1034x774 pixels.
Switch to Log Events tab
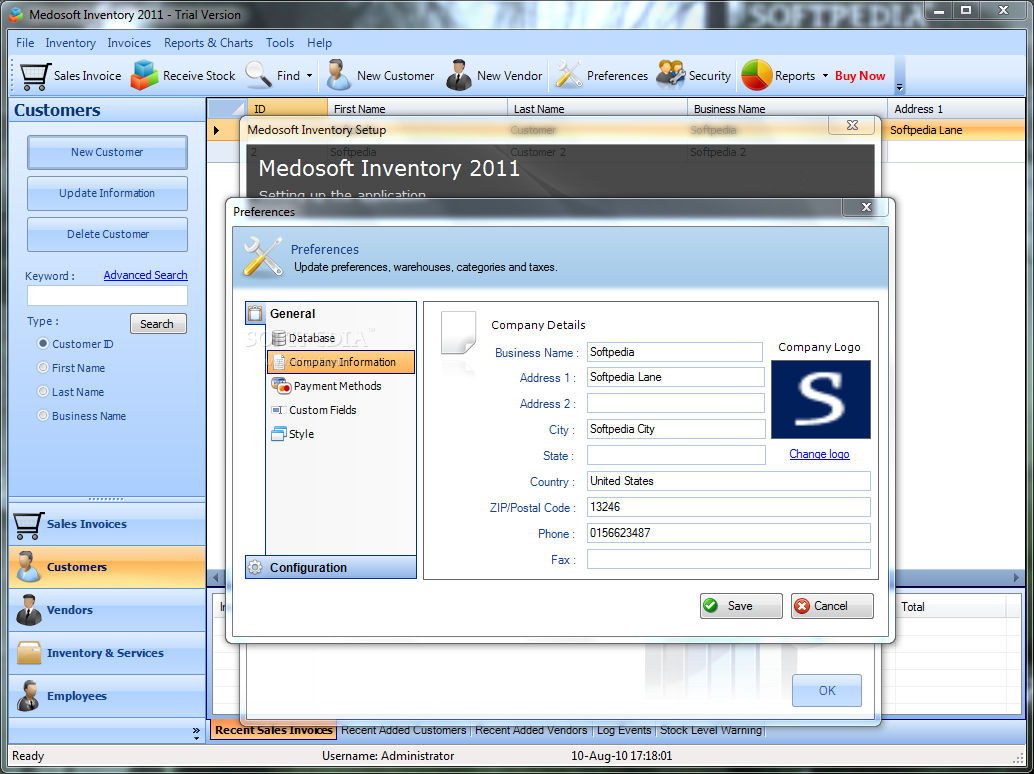click(x=624, y=730)
